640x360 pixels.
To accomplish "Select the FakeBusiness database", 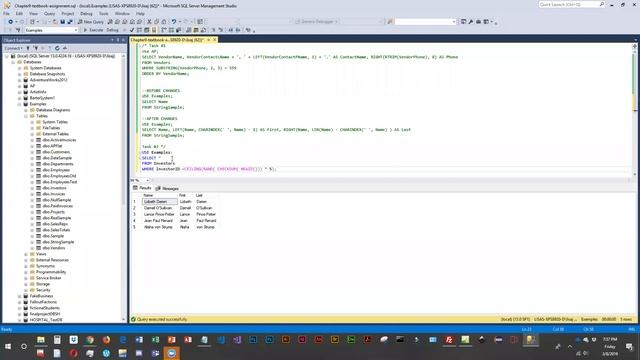I will click(41, 296).
